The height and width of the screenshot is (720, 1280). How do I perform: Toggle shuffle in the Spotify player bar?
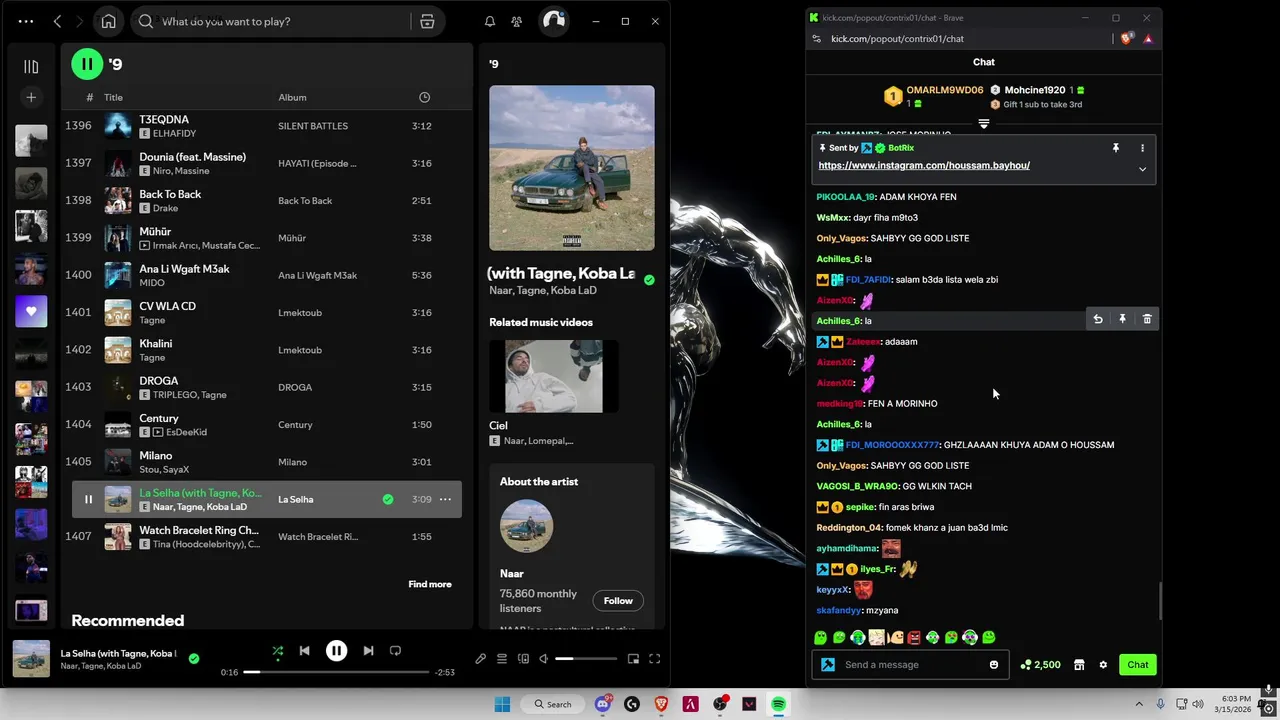click(277, 651)
